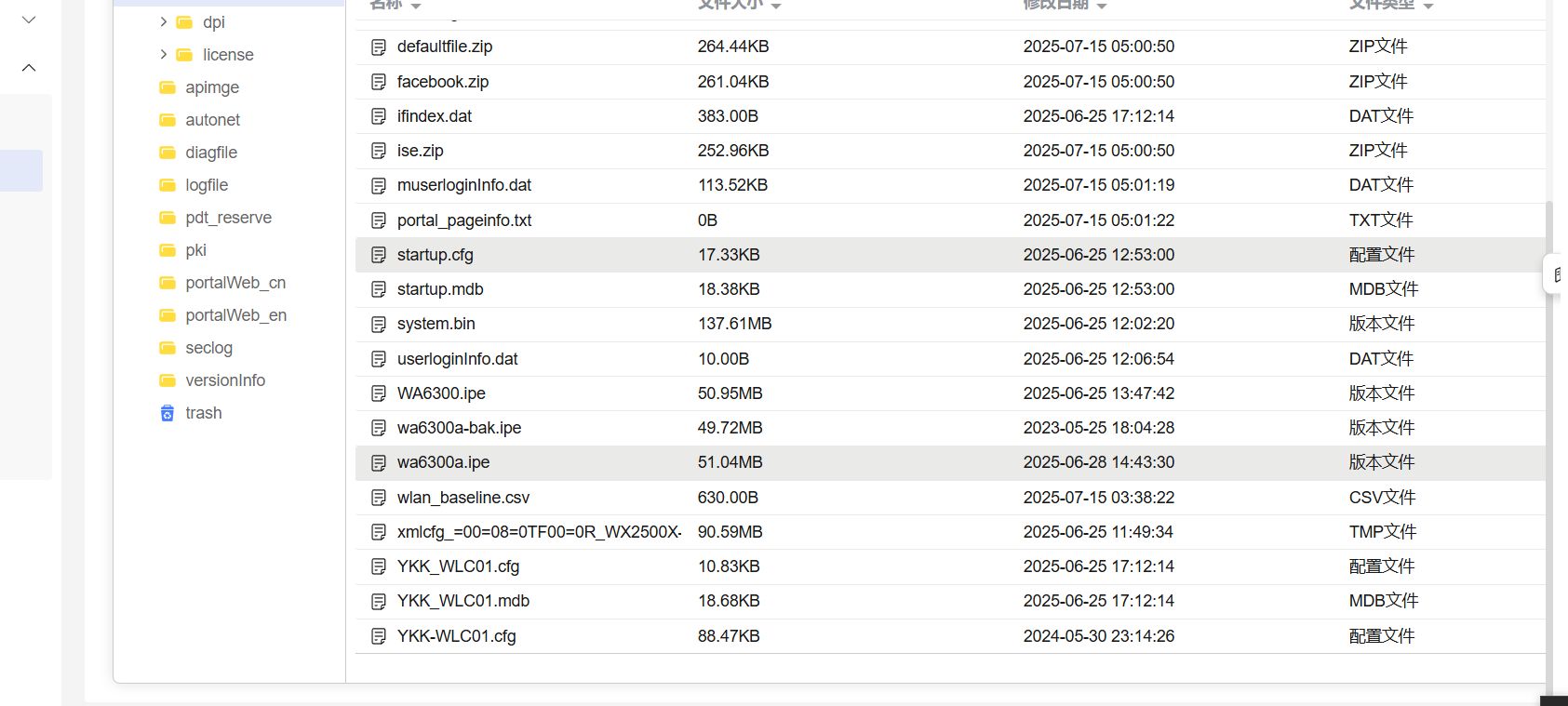Click the license folder icon
Viewport: 1568px width, 706px height.
pyautogui.click(x=184, y=55)
